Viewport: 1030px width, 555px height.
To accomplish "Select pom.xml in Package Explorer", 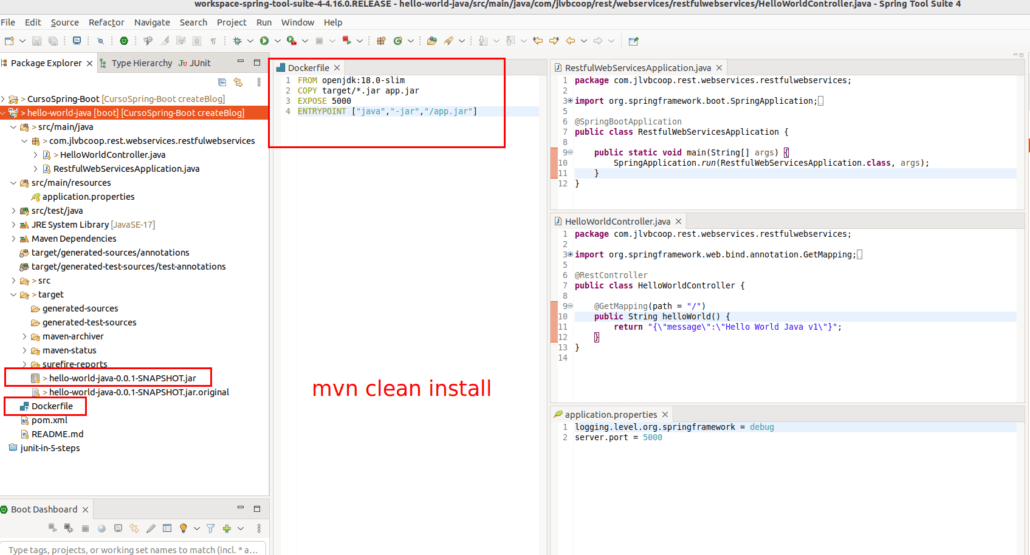I will click(49, 420).
